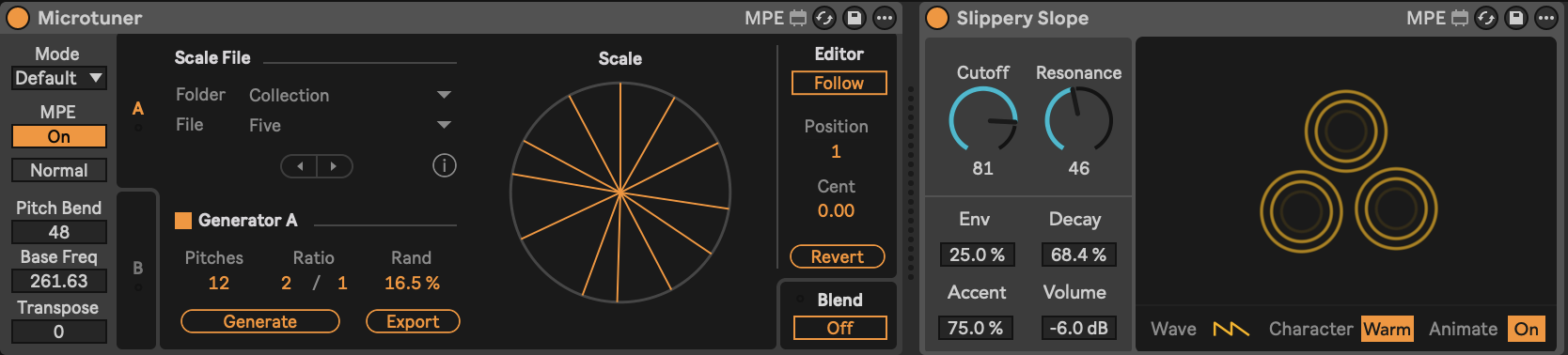The height and width of the screenshot is (355, 1568).
Task: Toggle MPE On switch
Action: click(x=59, y=136)
